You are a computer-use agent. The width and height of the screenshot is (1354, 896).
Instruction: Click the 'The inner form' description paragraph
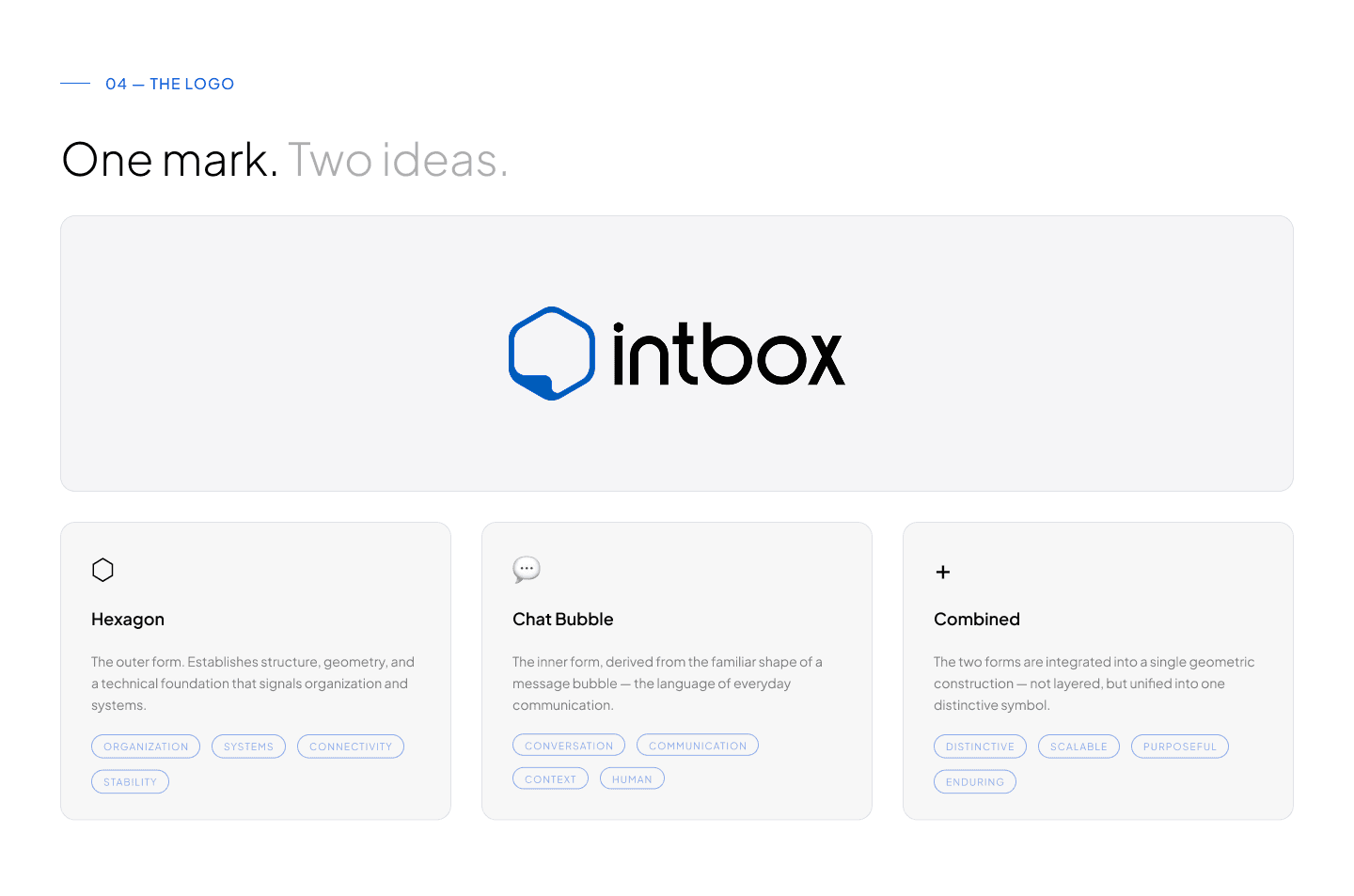[x=668, y=684]
